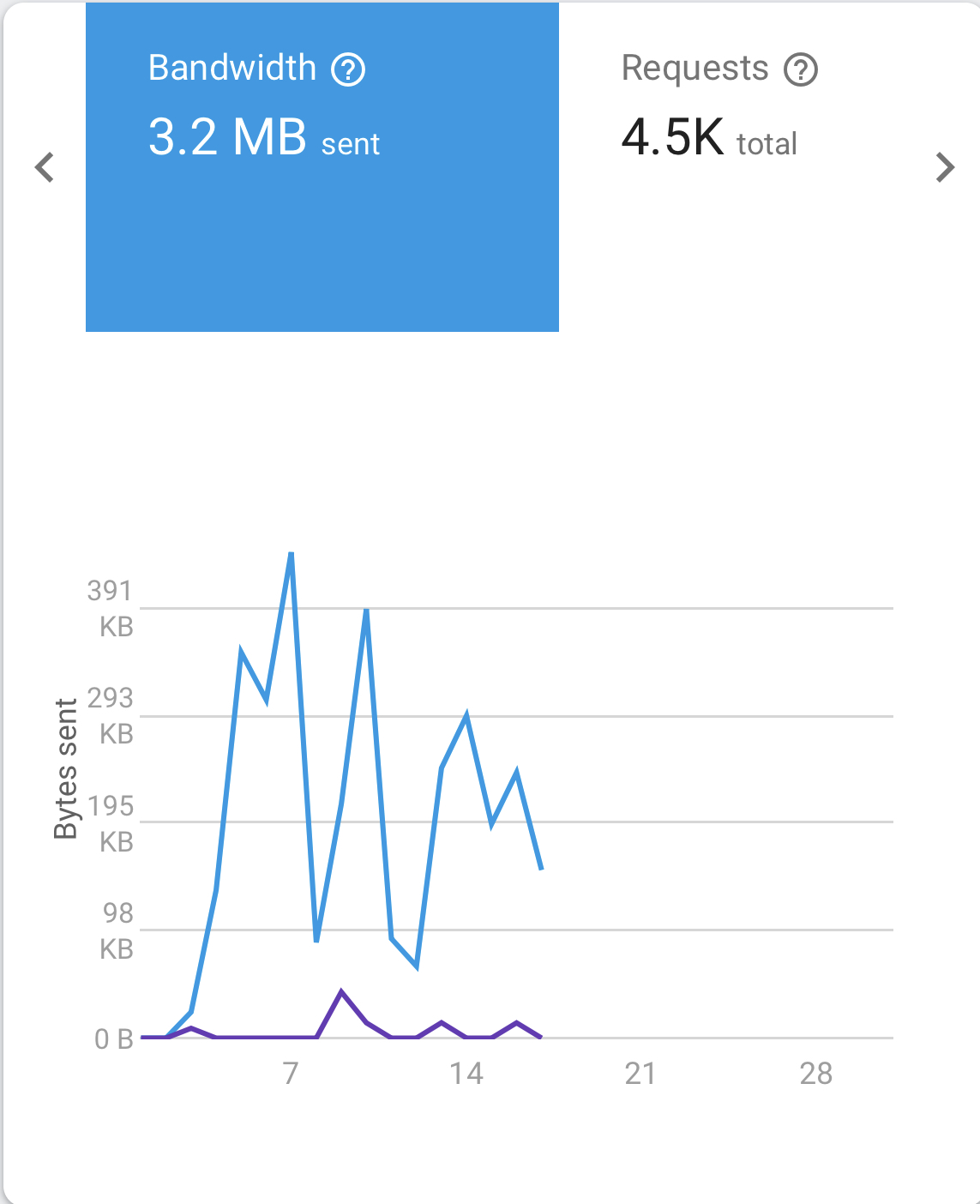Open the Bandwidth help question icon
The width and height of the screenshot is (980, 1204).
[x=348, y=69]
